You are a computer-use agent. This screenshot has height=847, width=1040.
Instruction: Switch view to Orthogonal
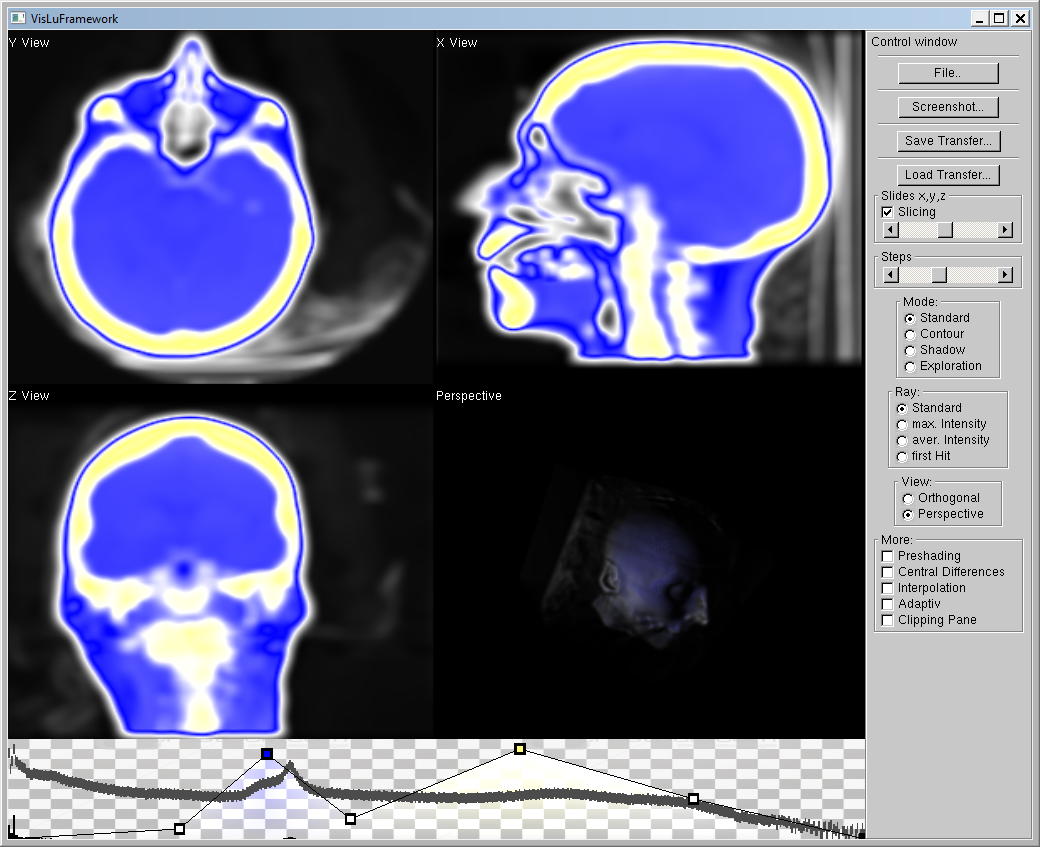tap(909, 498)
